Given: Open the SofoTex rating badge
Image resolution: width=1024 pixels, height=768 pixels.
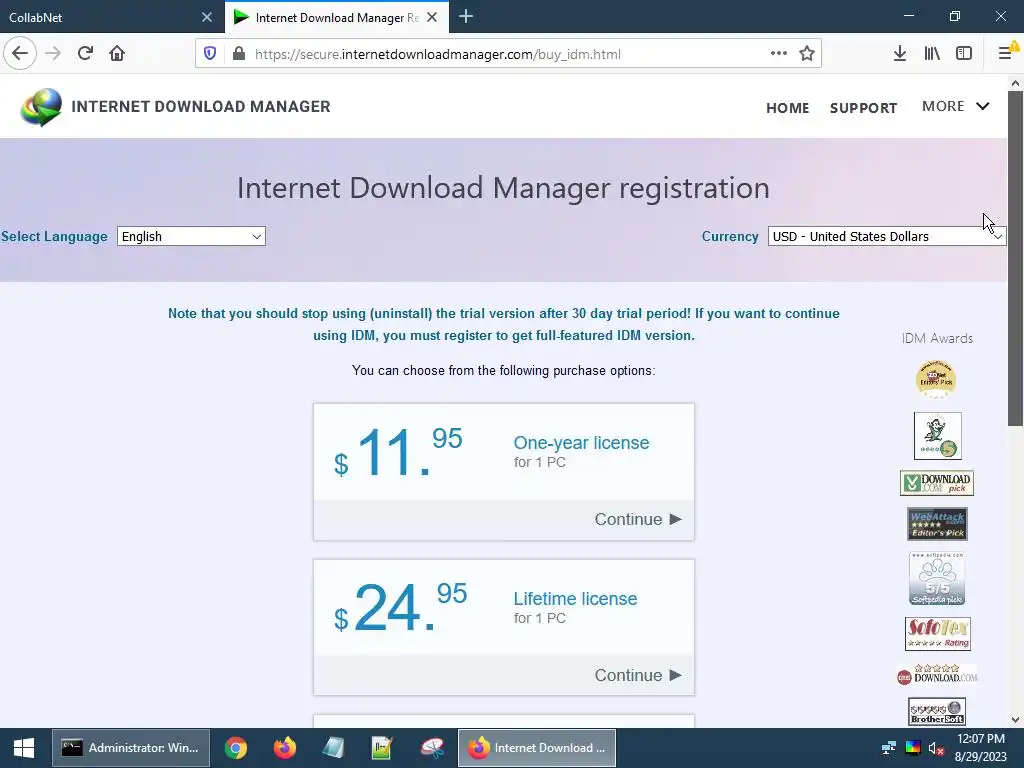Looking at the screenshot, I should (x=938, y=633).
